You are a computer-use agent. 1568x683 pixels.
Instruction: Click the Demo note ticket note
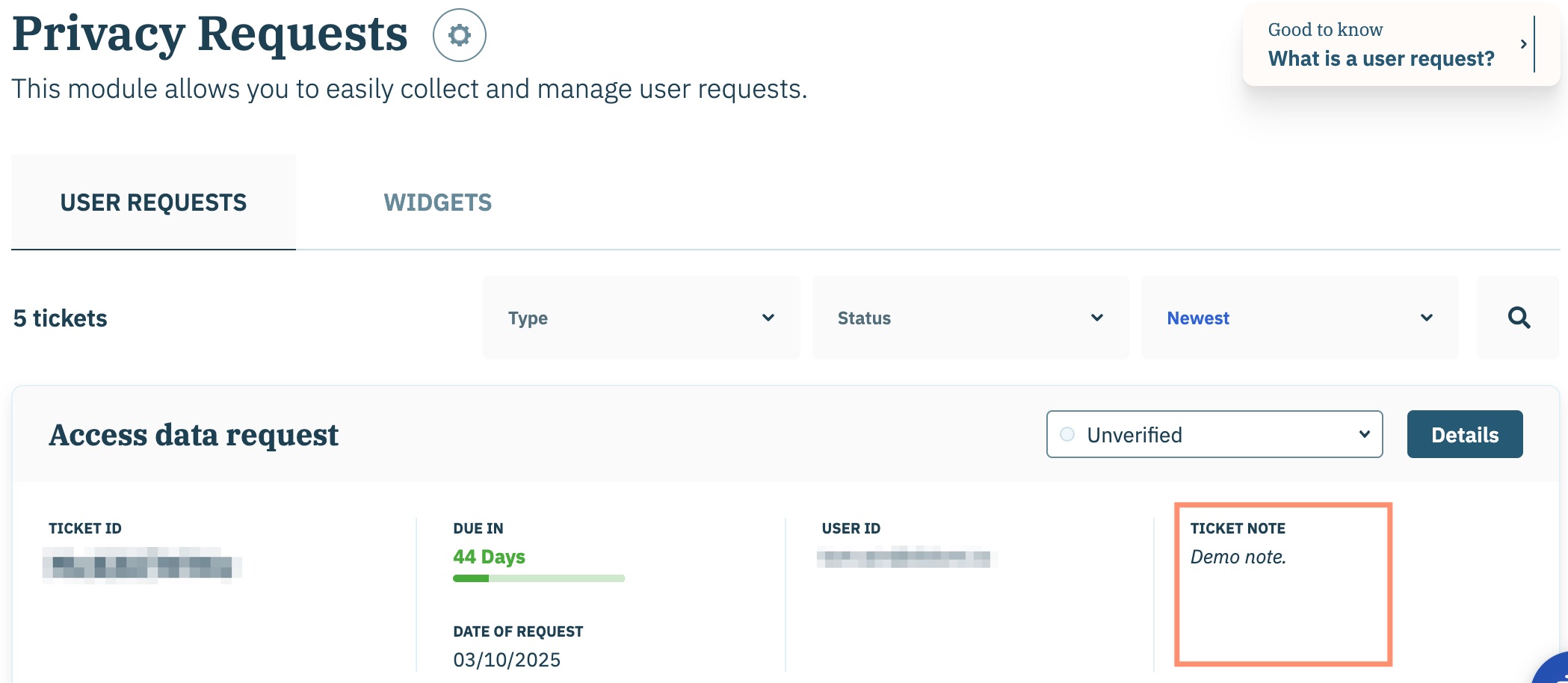tap(1238, 557)
